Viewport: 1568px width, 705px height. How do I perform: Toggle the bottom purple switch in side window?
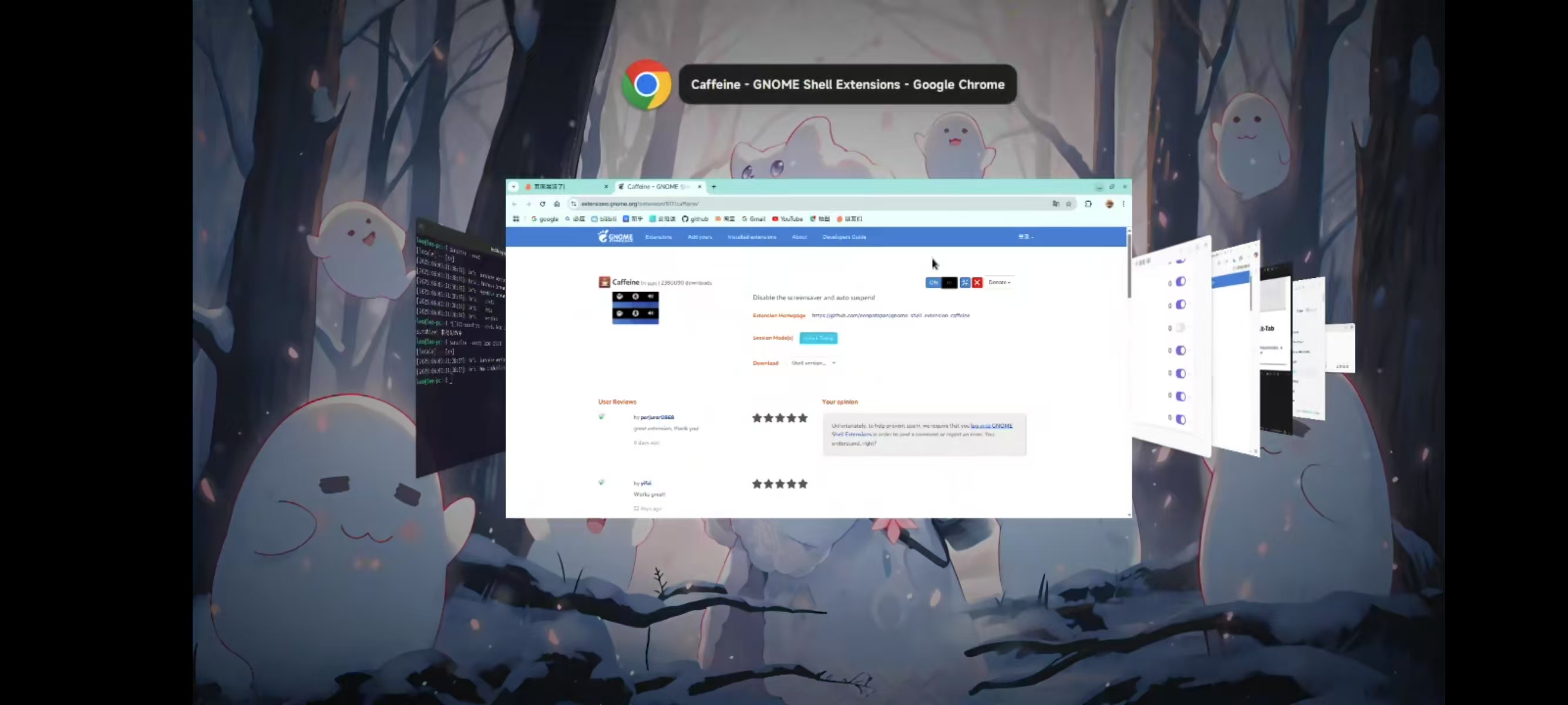[1180, 419]
